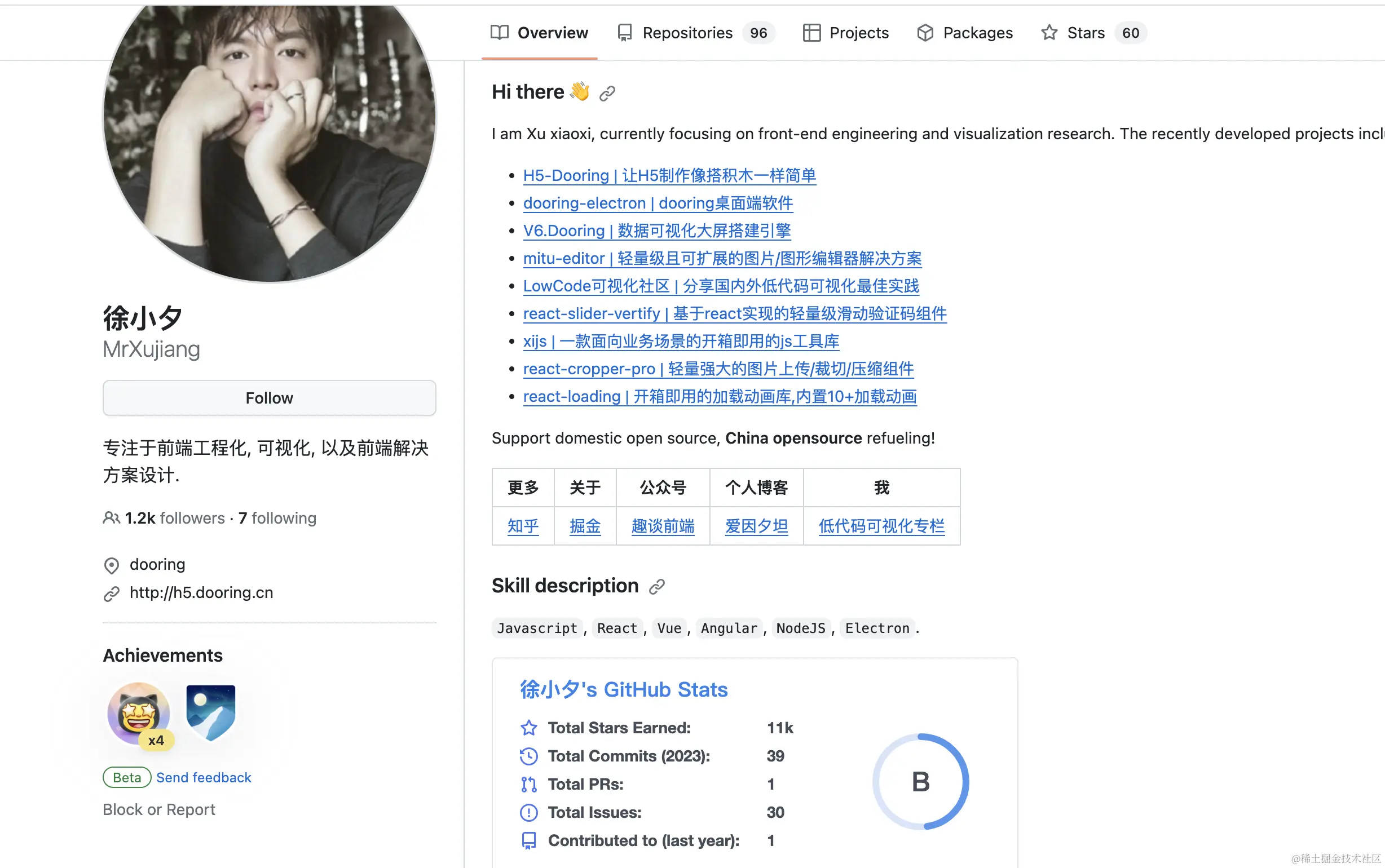Viewport: 1385px width, 868px height.
Task: Open the dooring-electron link
Action: click(658, 203)
